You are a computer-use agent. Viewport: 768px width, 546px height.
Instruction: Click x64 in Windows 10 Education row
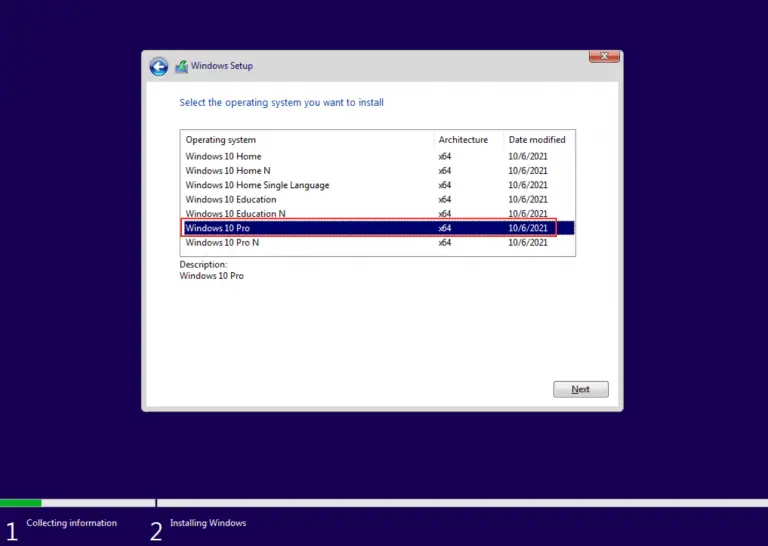(x=445, y=199)
